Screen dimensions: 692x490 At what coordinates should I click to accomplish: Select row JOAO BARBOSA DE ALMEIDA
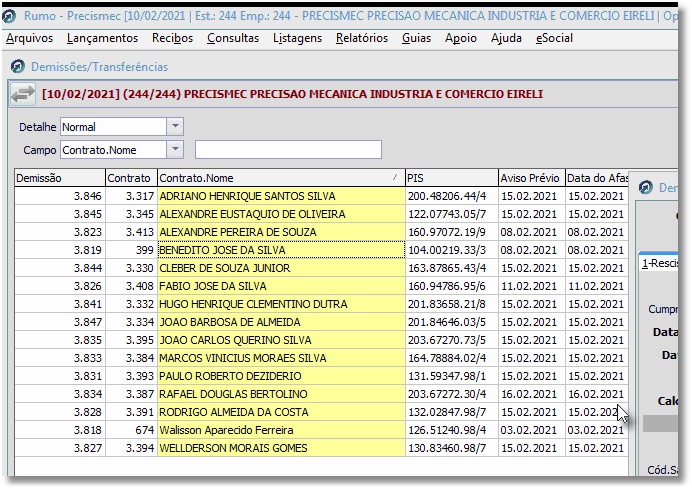[x=321, y=322]
